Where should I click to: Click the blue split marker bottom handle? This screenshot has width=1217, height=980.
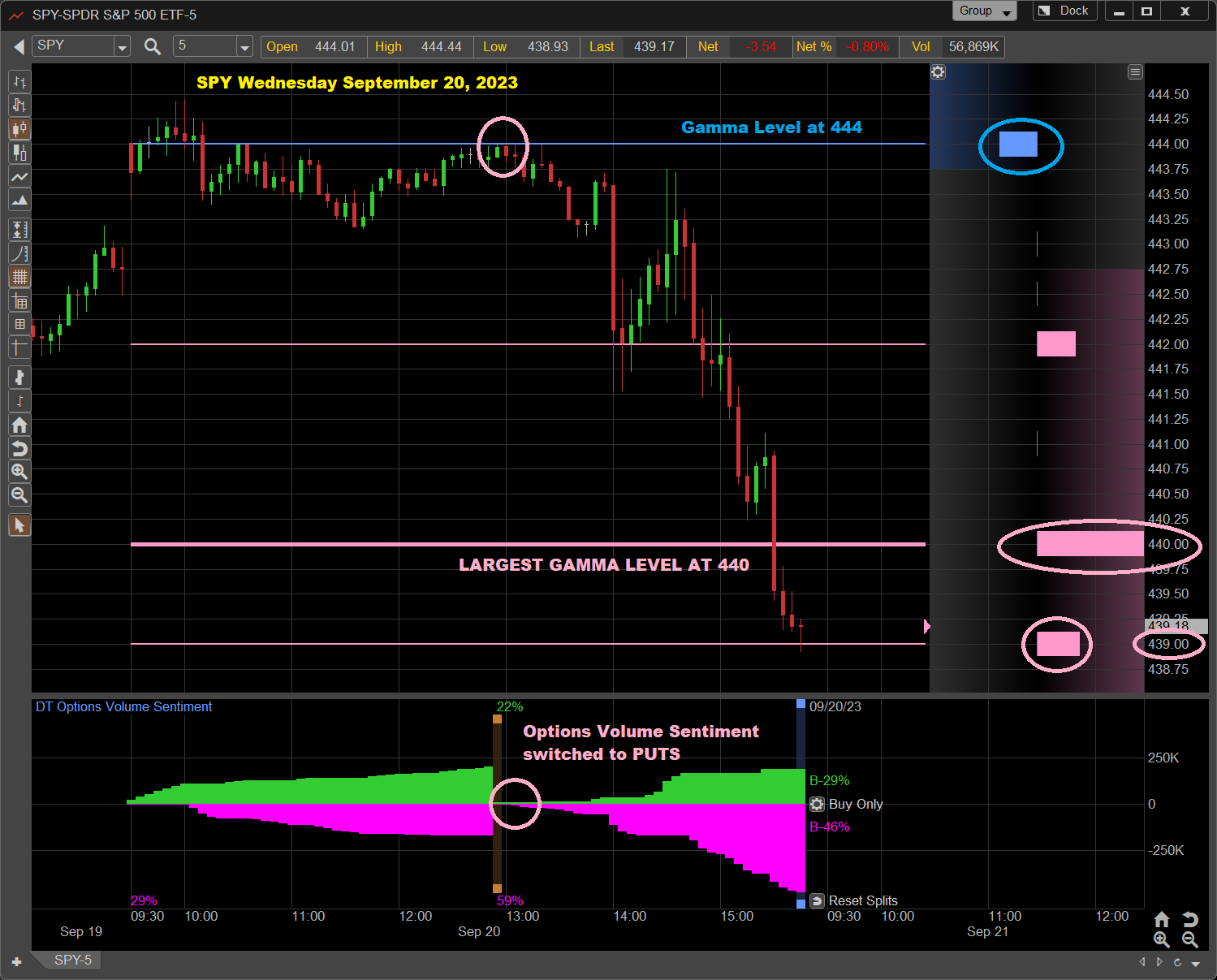point(801,903)
